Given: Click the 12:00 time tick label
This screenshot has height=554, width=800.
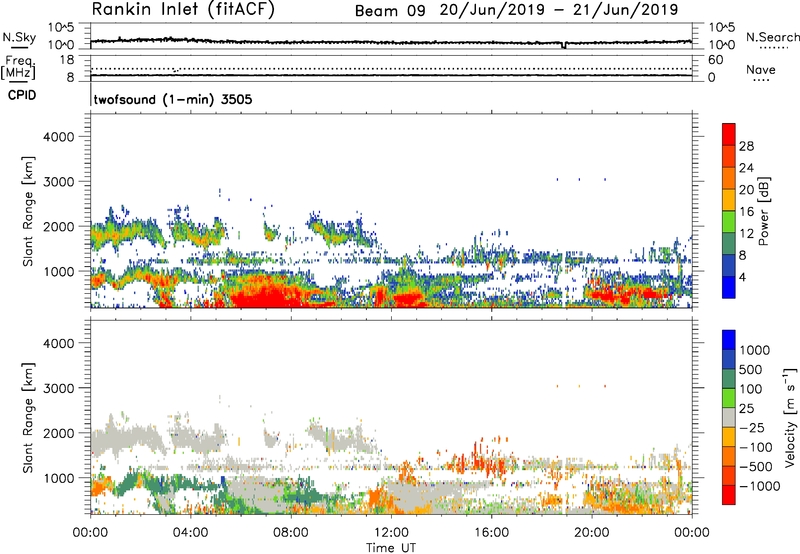Looking at the screenshot, I should click(x=391, y=533).
